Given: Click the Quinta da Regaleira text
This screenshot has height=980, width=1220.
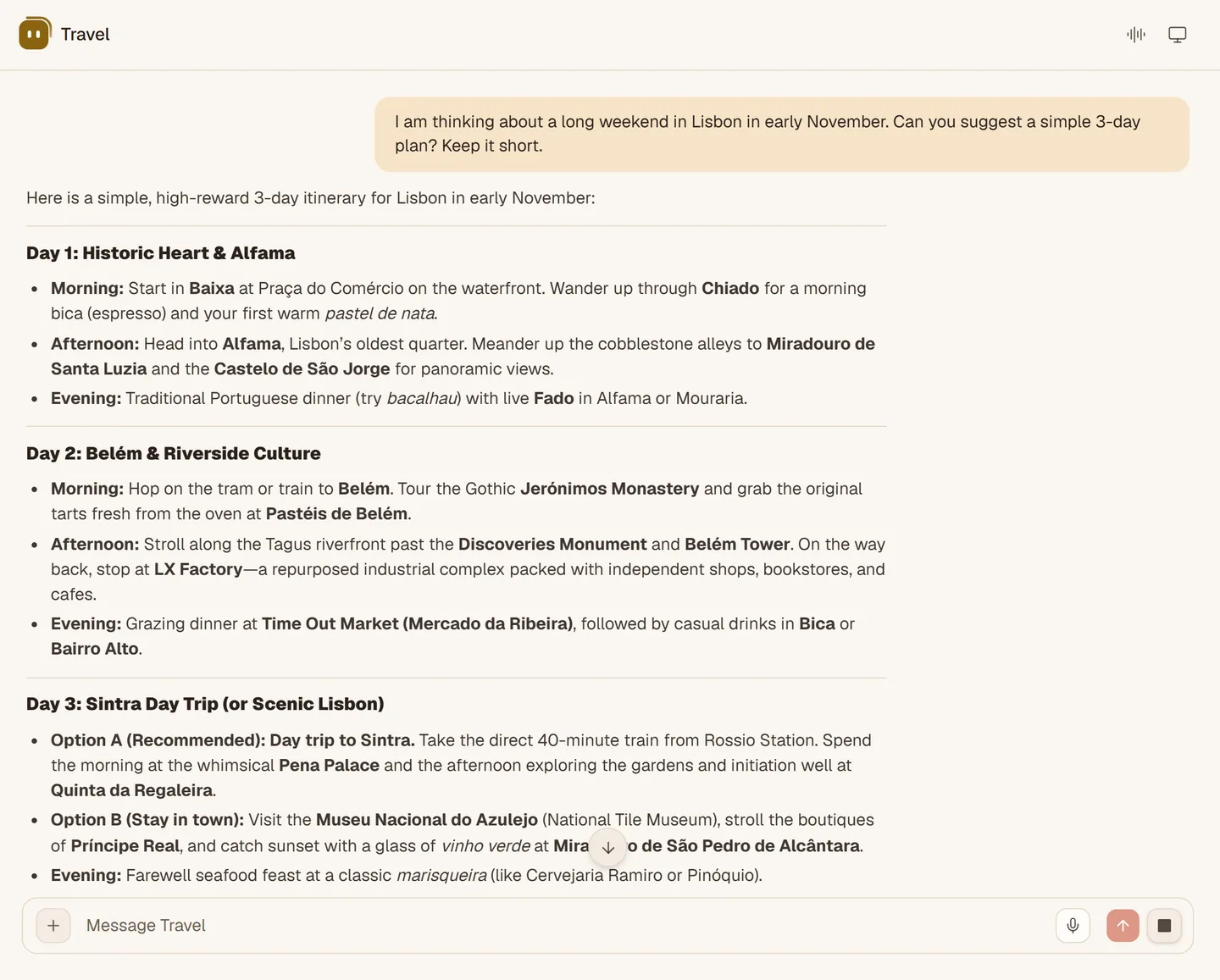Looking at the screenshot, I should (x=132, y=790).
